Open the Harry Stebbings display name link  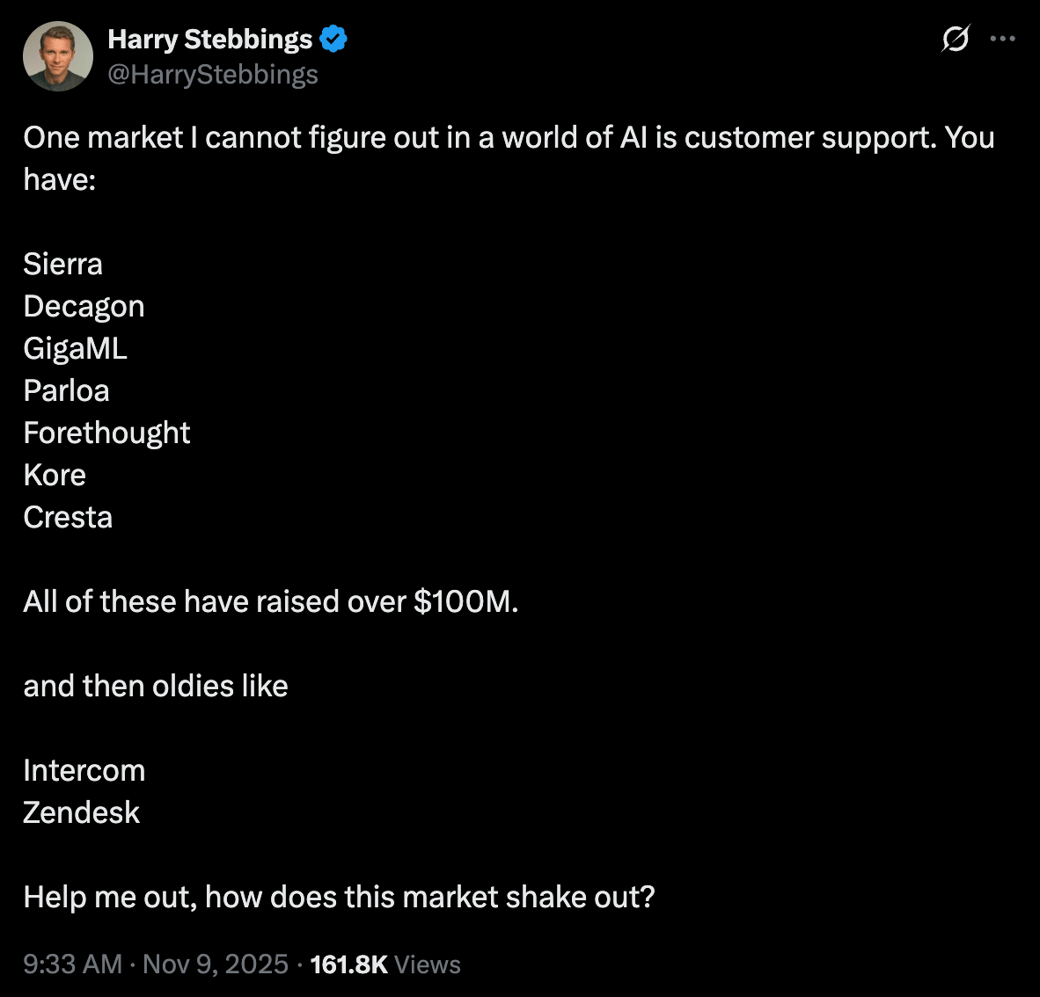[x=210, y=40]
